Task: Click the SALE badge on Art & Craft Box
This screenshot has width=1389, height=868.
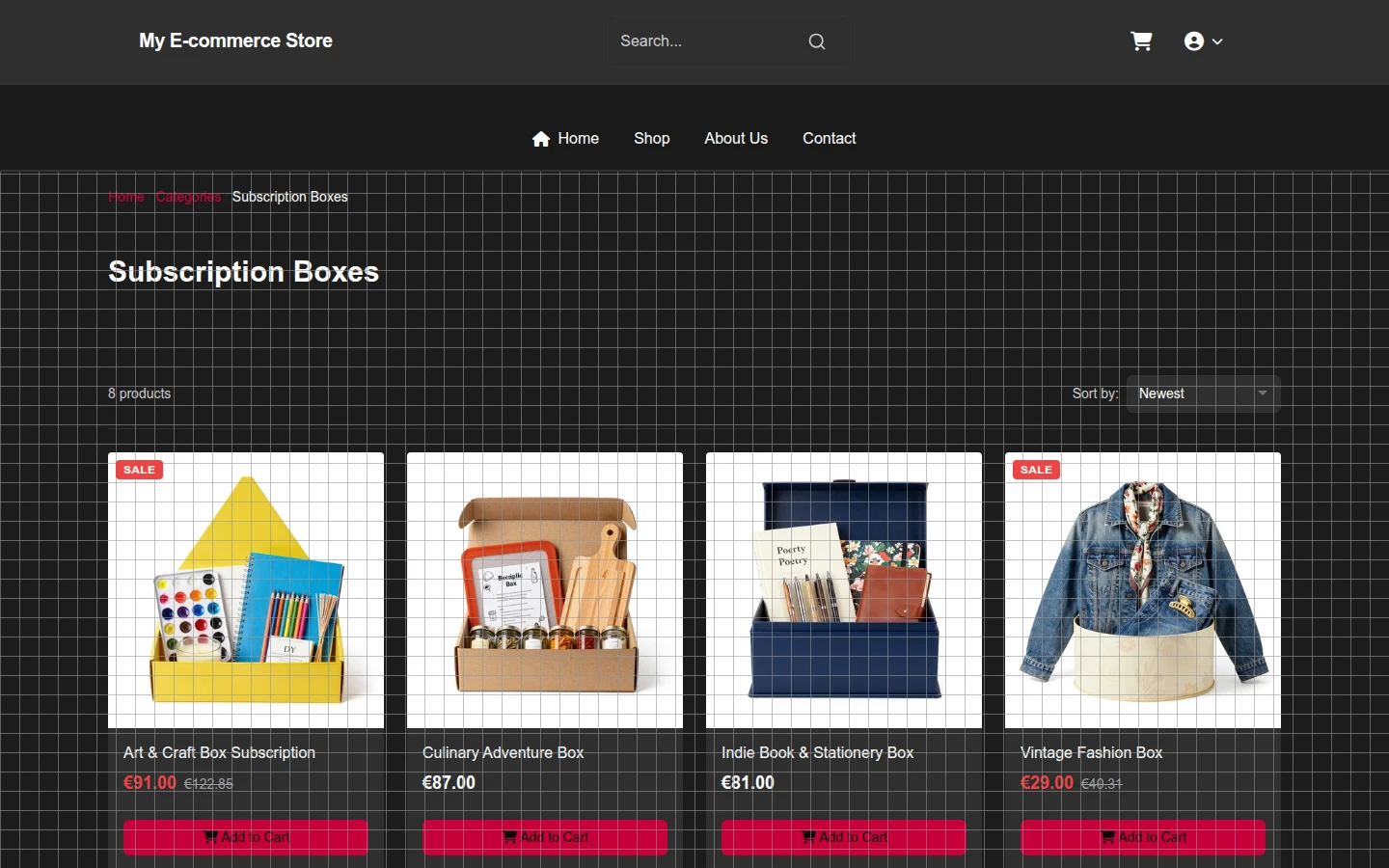Action: point(139,470)
